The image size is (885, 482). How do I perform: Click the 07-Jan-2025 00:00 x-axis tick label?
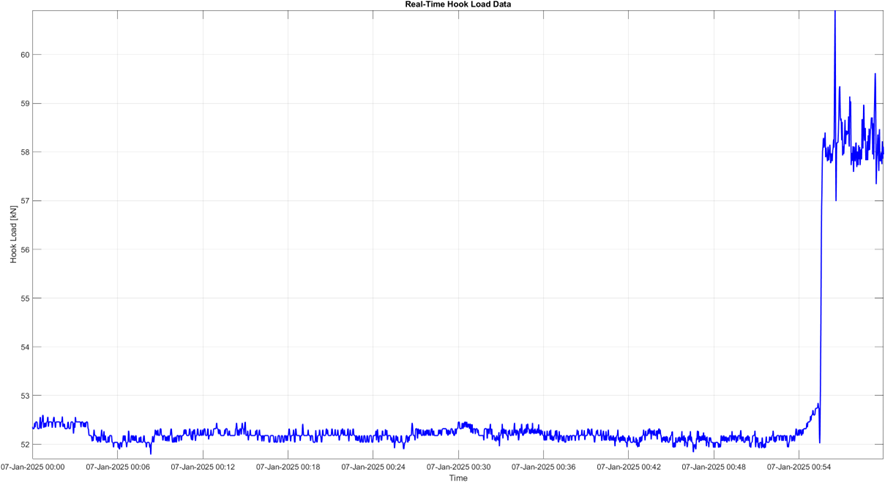(x=33, y=466)
